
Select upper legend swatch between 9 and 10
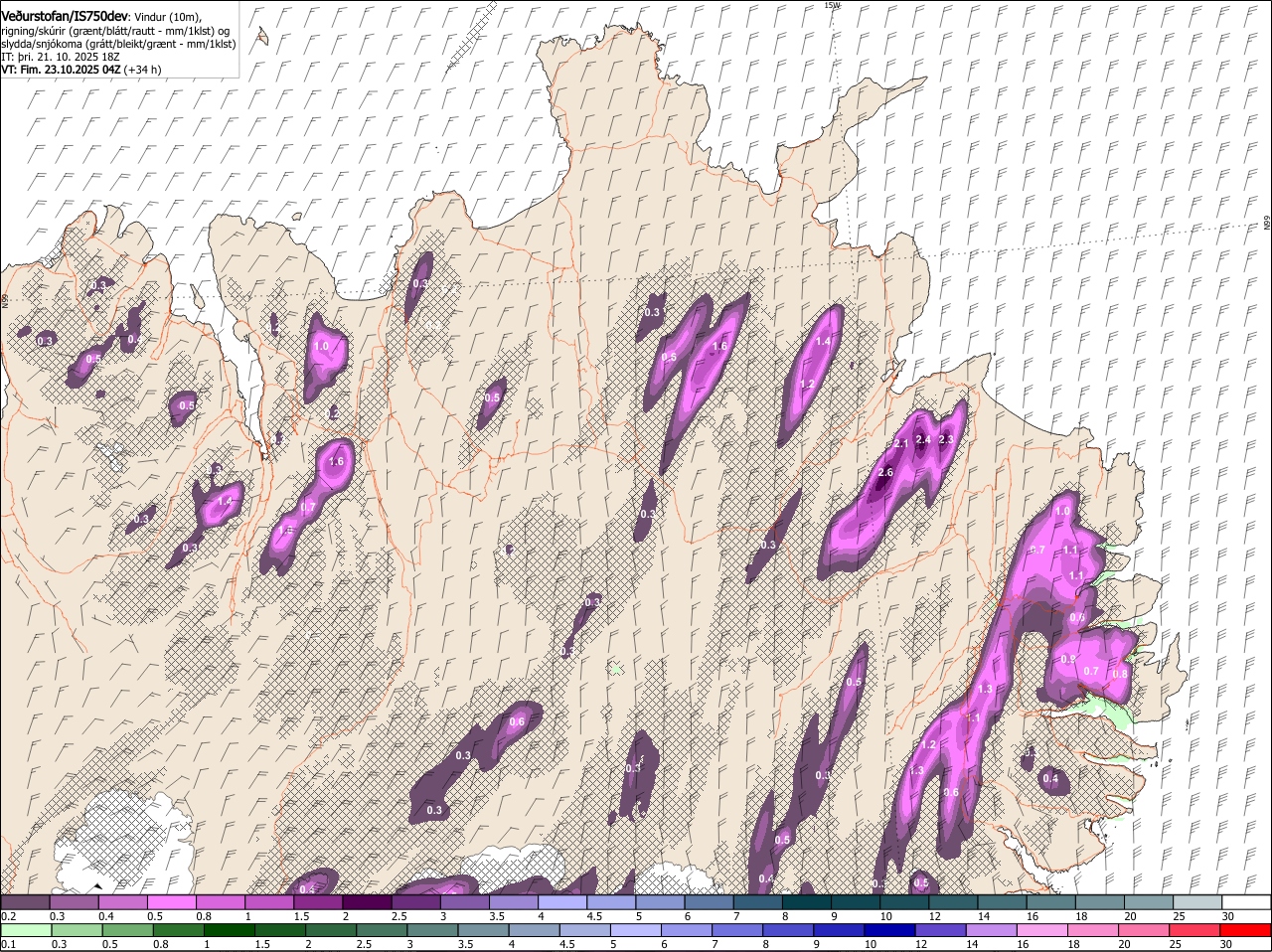(856, 902)
